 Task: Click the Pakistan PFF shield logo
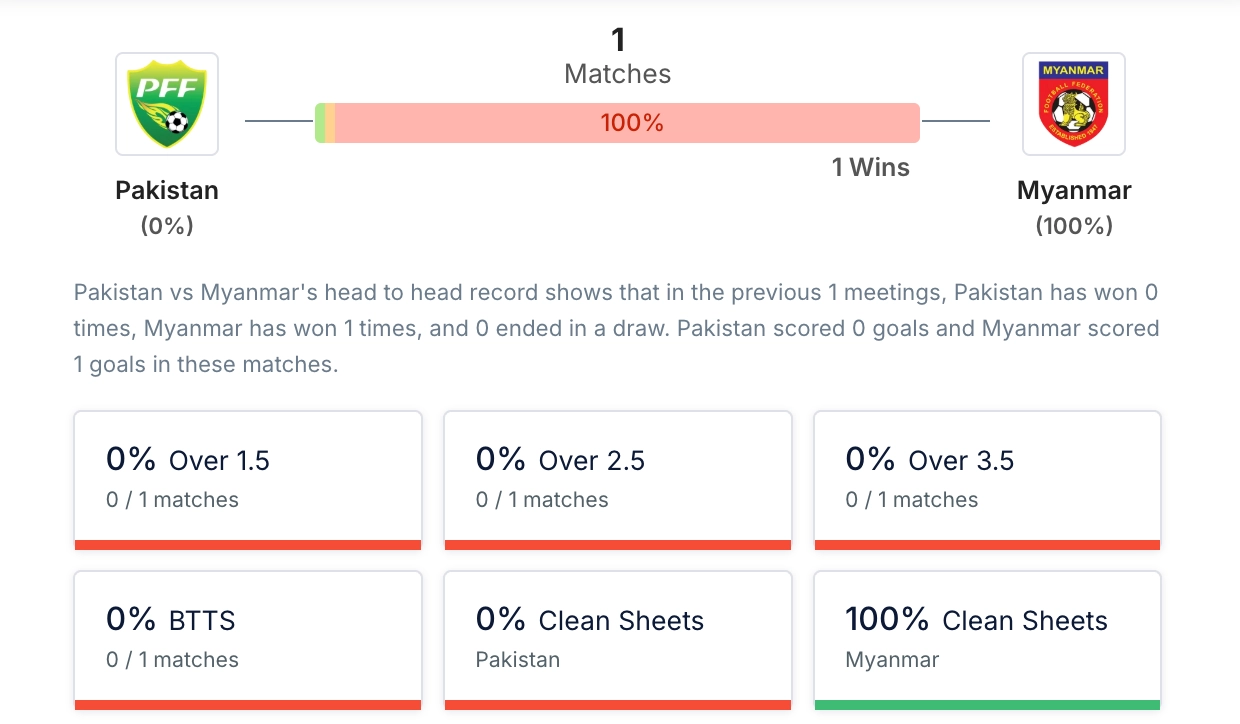coord(166,103)
